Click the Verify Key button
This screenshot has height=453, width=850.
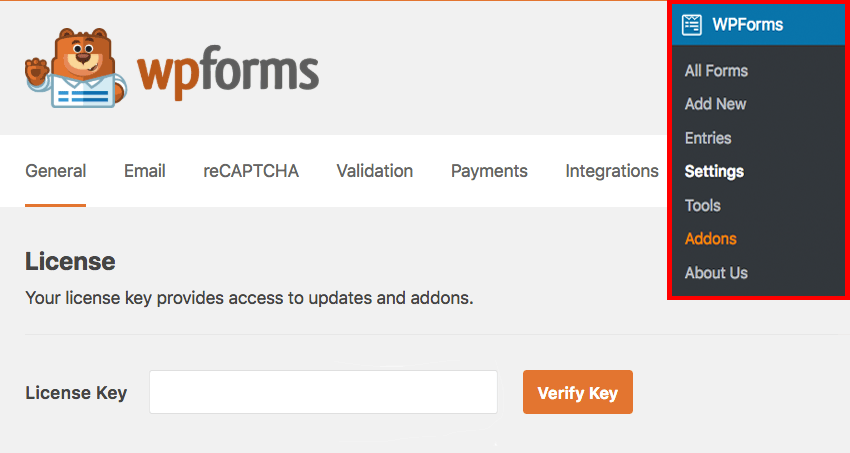(577, 392)
